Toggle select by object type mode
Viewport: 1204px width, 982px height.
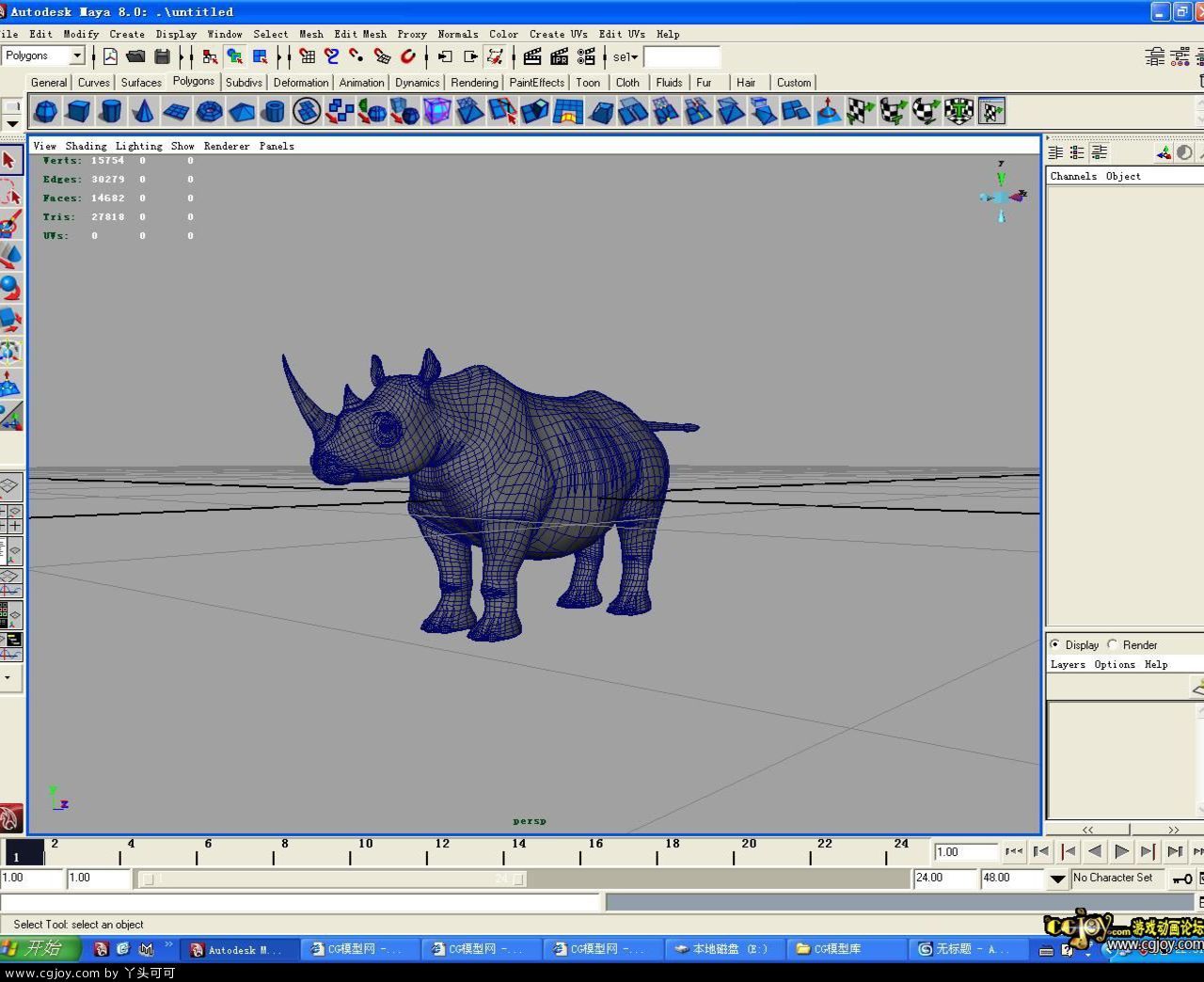234,56
